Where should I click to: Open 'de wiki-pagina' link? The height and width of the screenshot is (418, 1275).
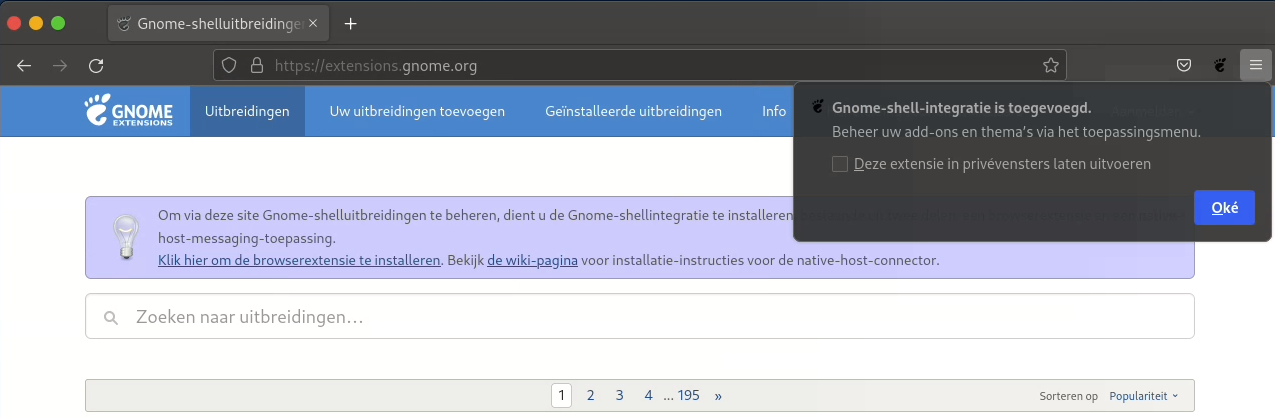[x=532, y=260]
